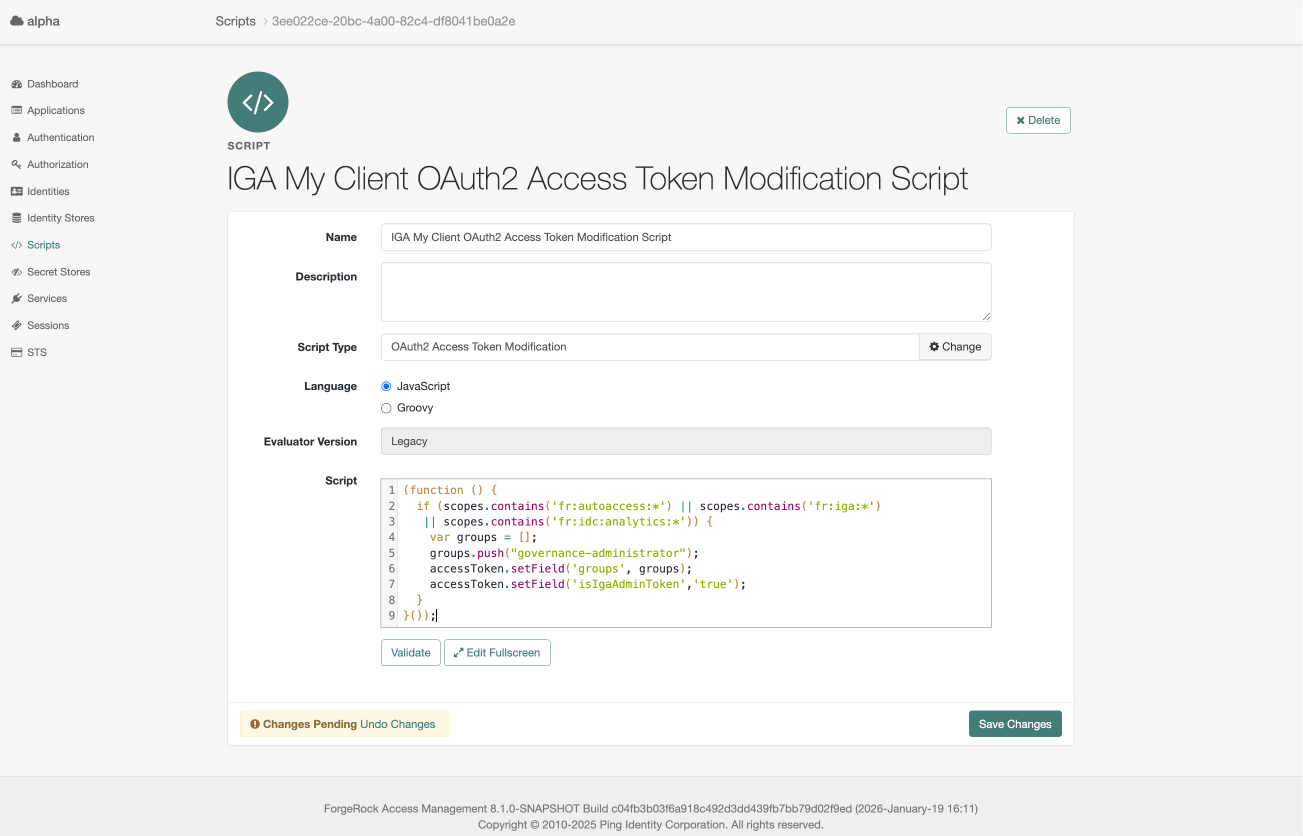
Task: Click the green script code badge icon
Action: pyautogui.click(x=257, y=101)
